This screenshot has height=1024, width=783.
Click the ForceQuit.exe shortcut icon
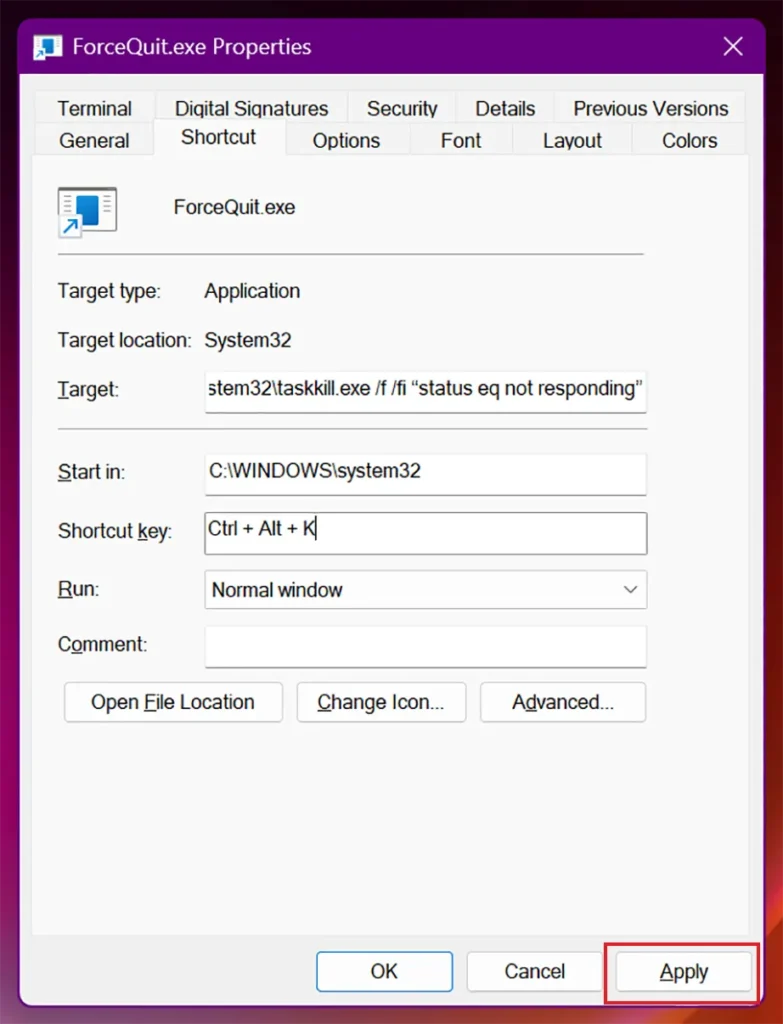point(87,212)
